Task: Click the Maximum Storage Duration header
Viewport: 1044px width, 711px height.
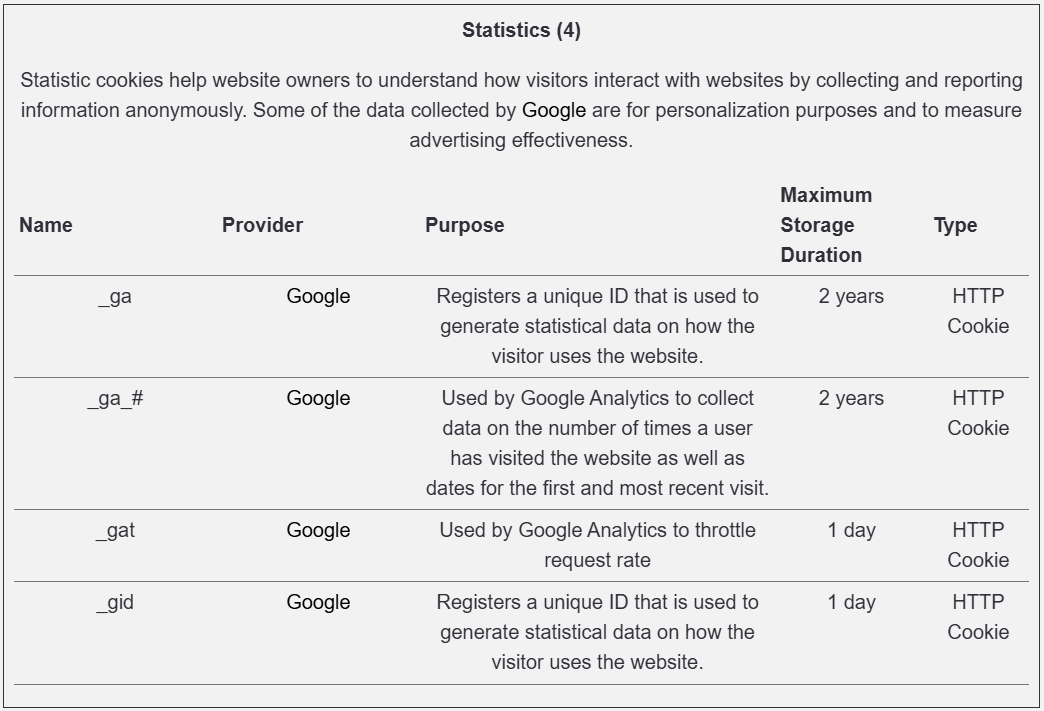Action: tap(825, 225)
